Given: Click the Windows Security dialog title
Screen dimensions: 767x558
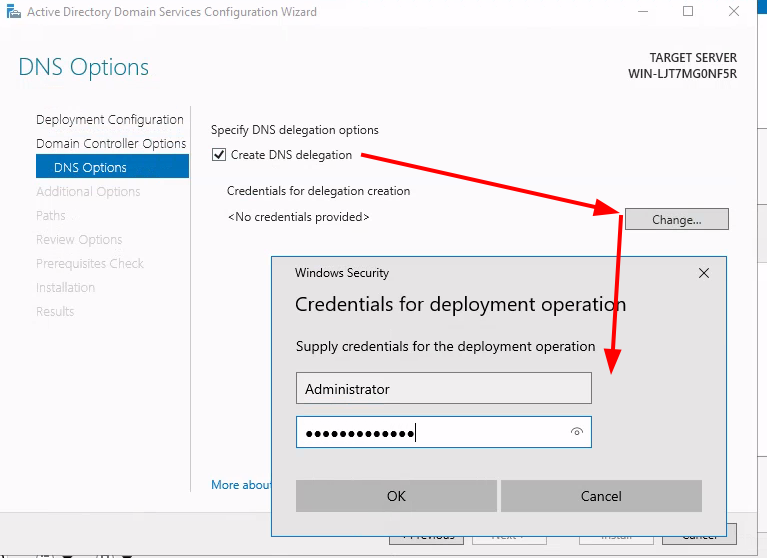Looking at the screenshot, I should pyautogui.click(x=342, y=273).
